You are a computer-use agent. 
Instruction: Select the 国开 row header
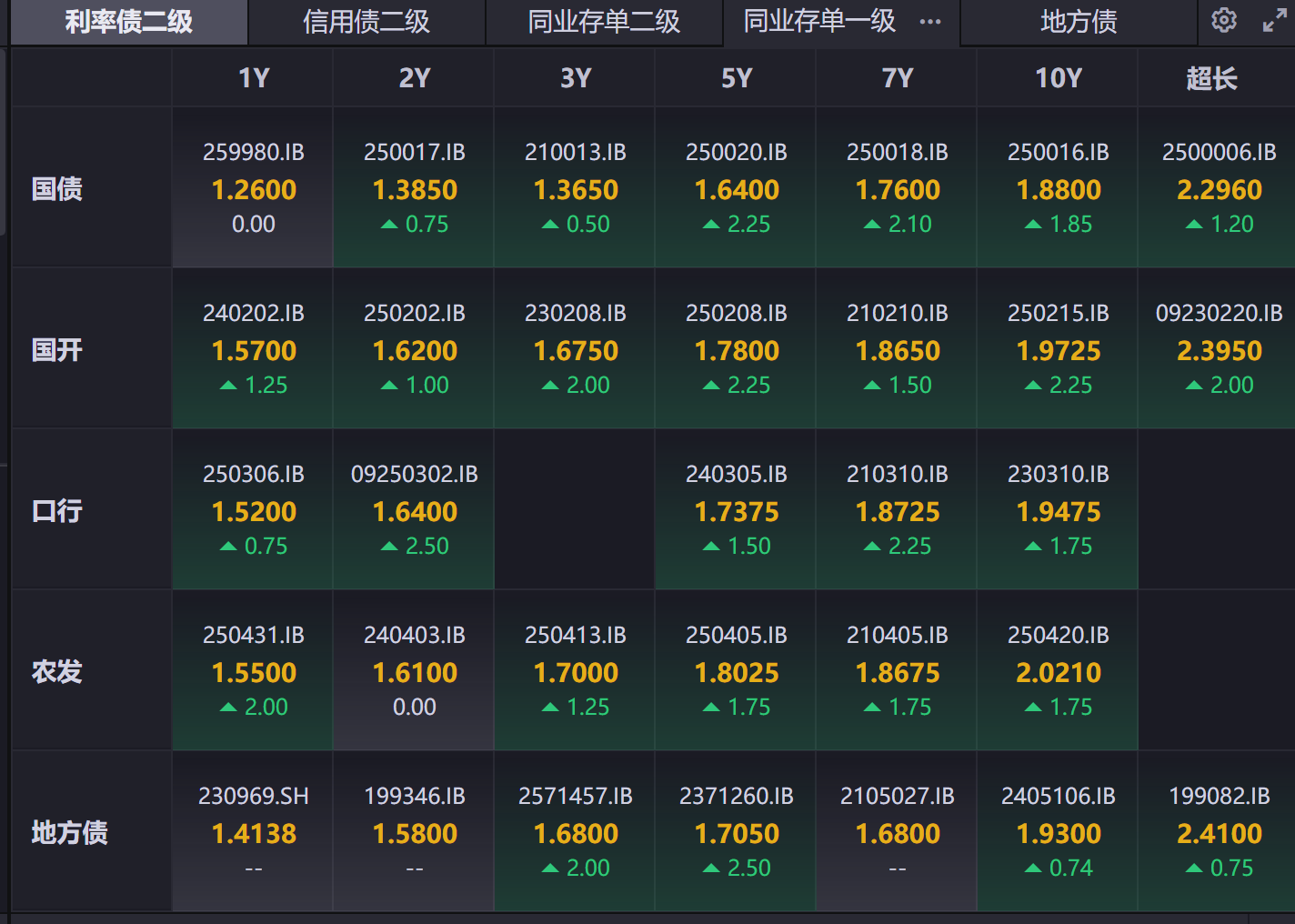tap(57, 350)
